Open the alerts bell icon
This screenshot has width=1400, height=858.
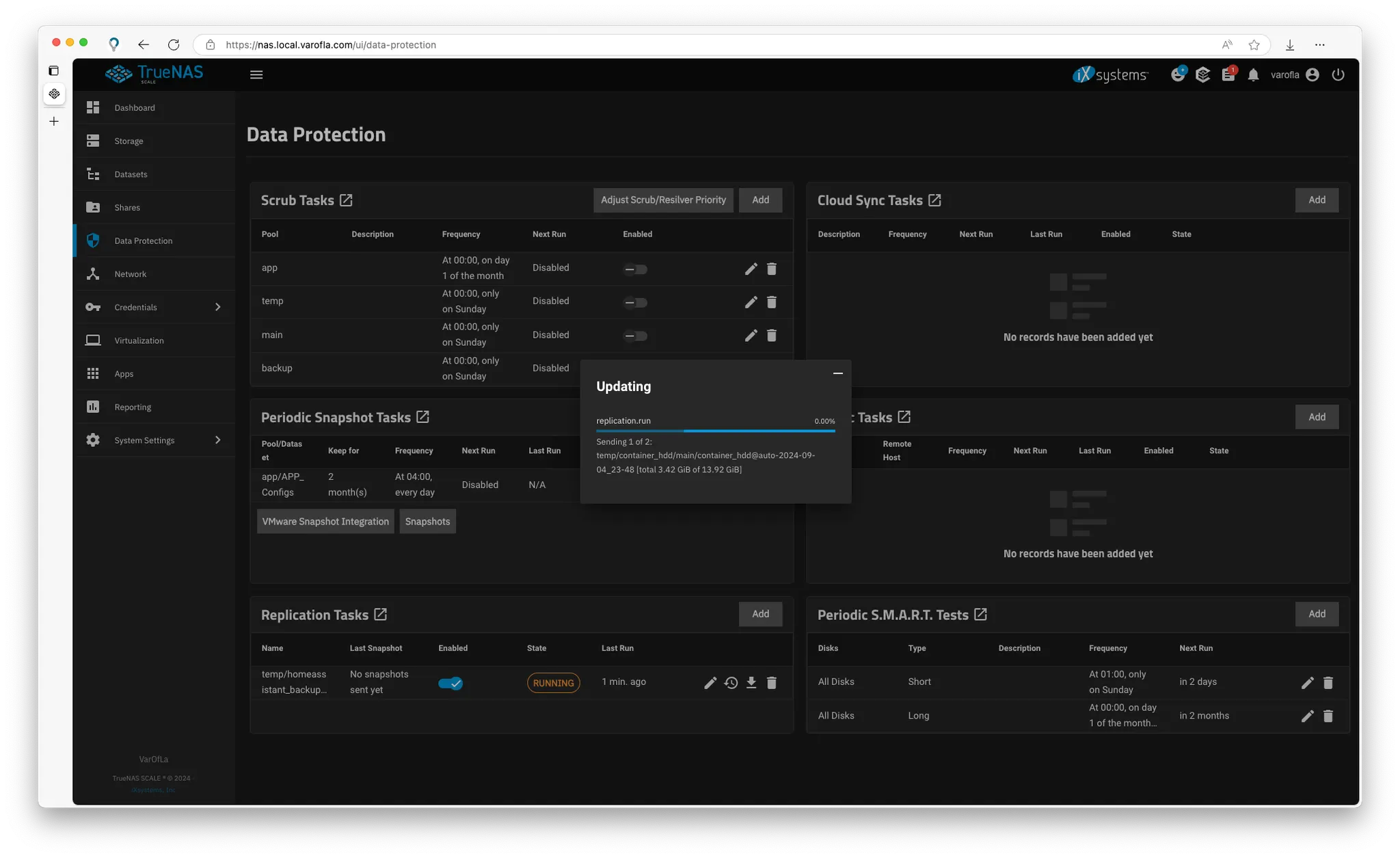[x=1252, y=75]
